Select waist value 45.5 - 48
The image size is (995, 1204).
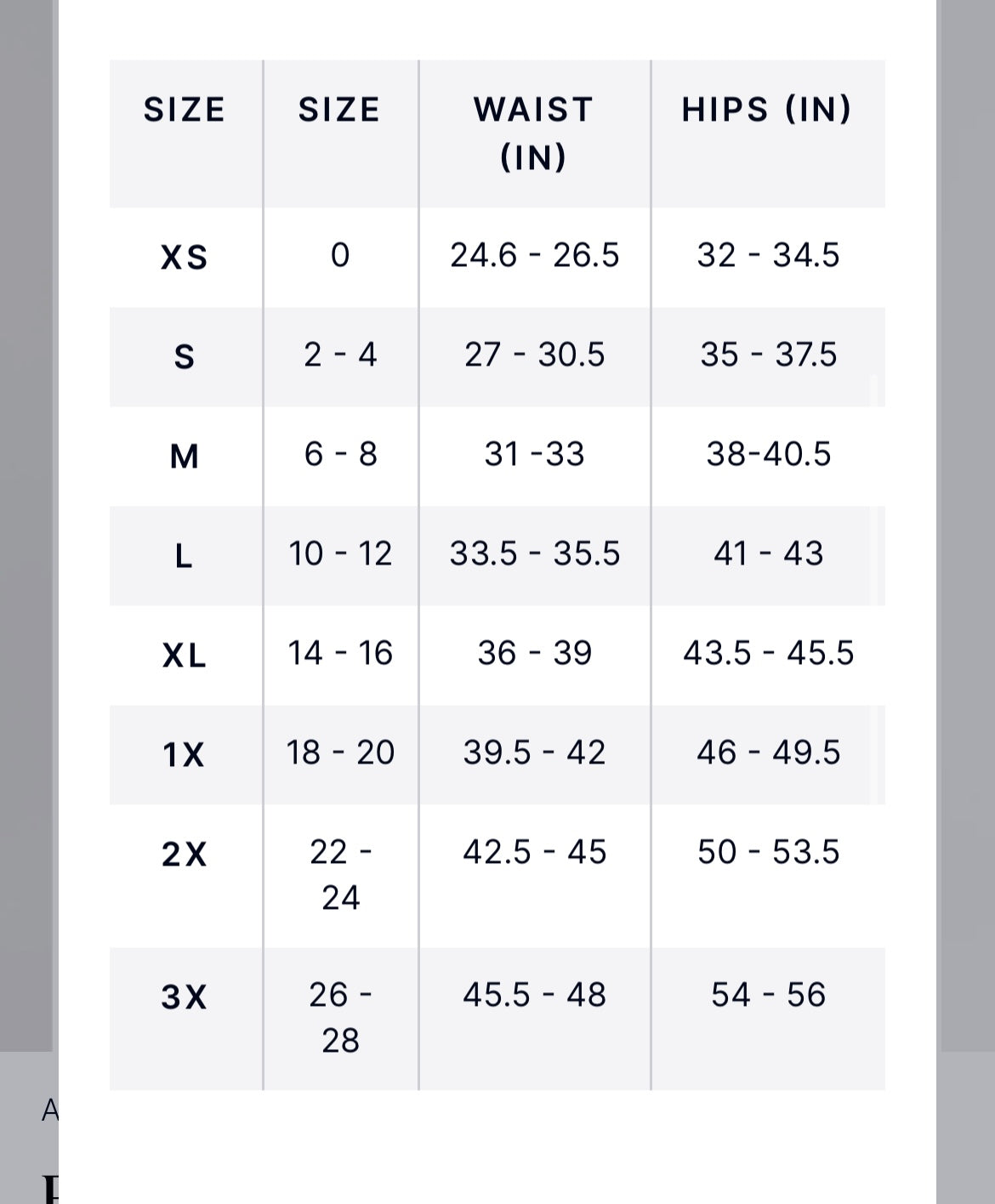534,994
